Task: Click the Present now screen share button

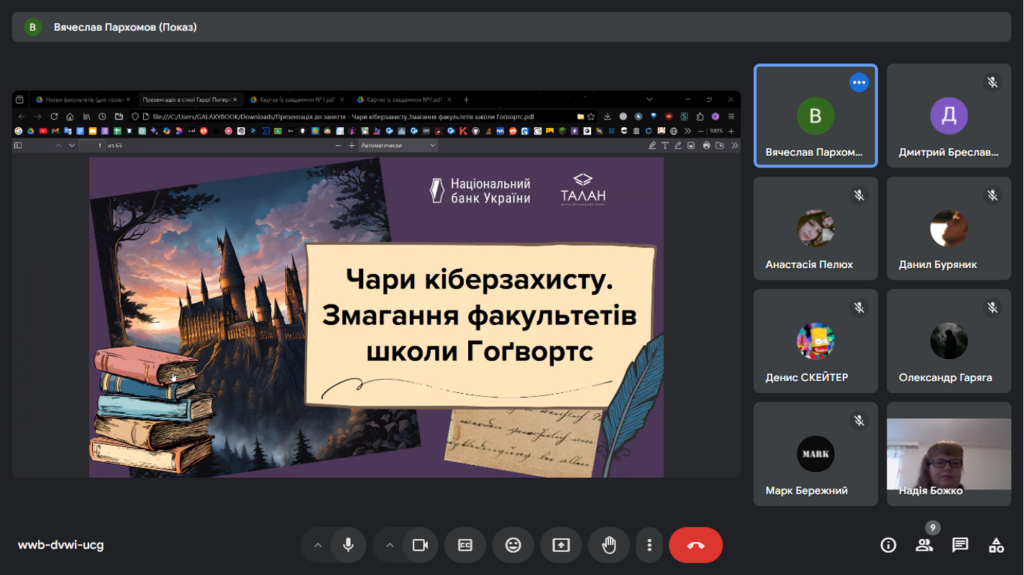Action: coord(561,545)
